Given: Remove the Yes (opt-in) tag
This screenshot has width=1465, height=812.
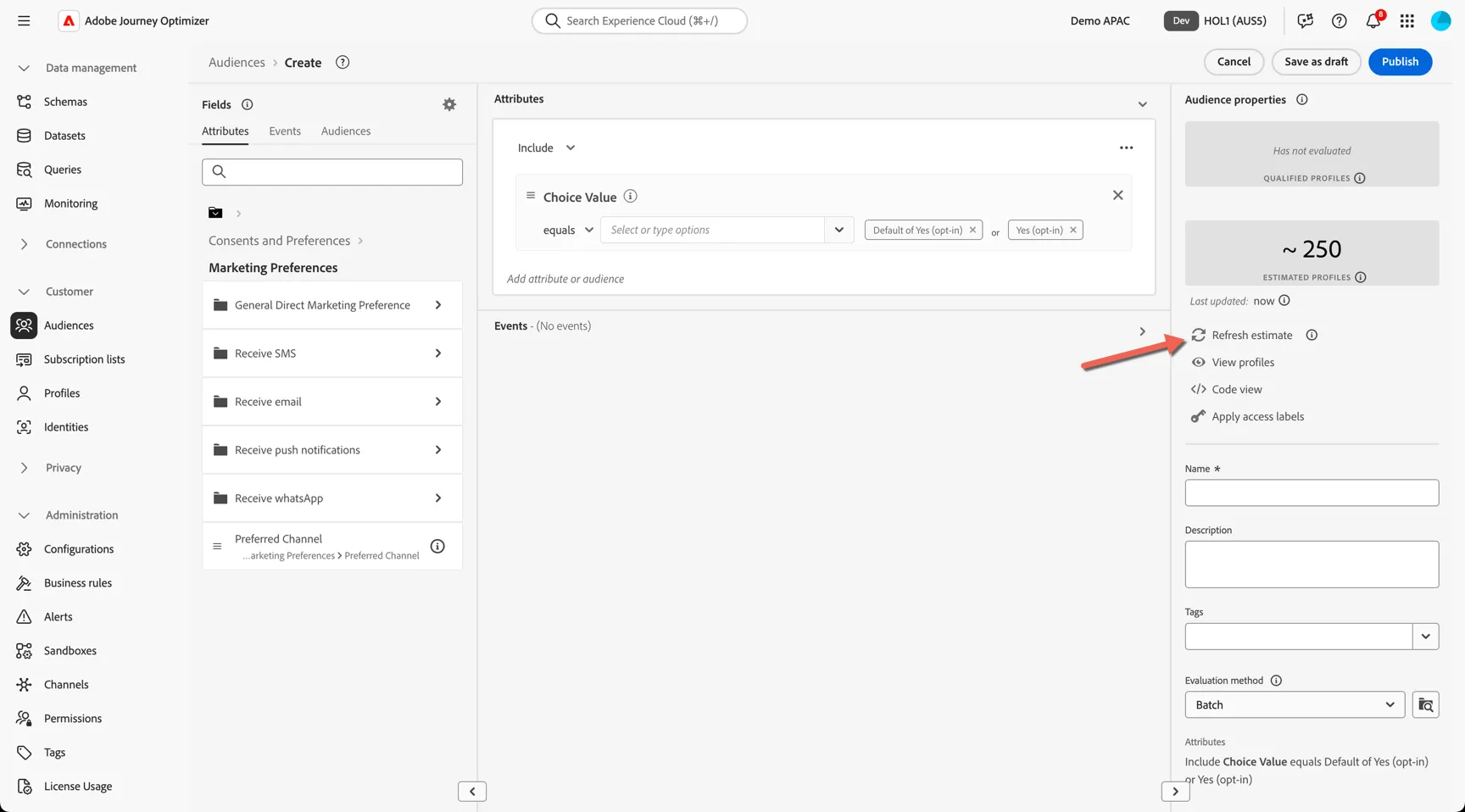Looking at the screenshot, I should coord(1072,230).
